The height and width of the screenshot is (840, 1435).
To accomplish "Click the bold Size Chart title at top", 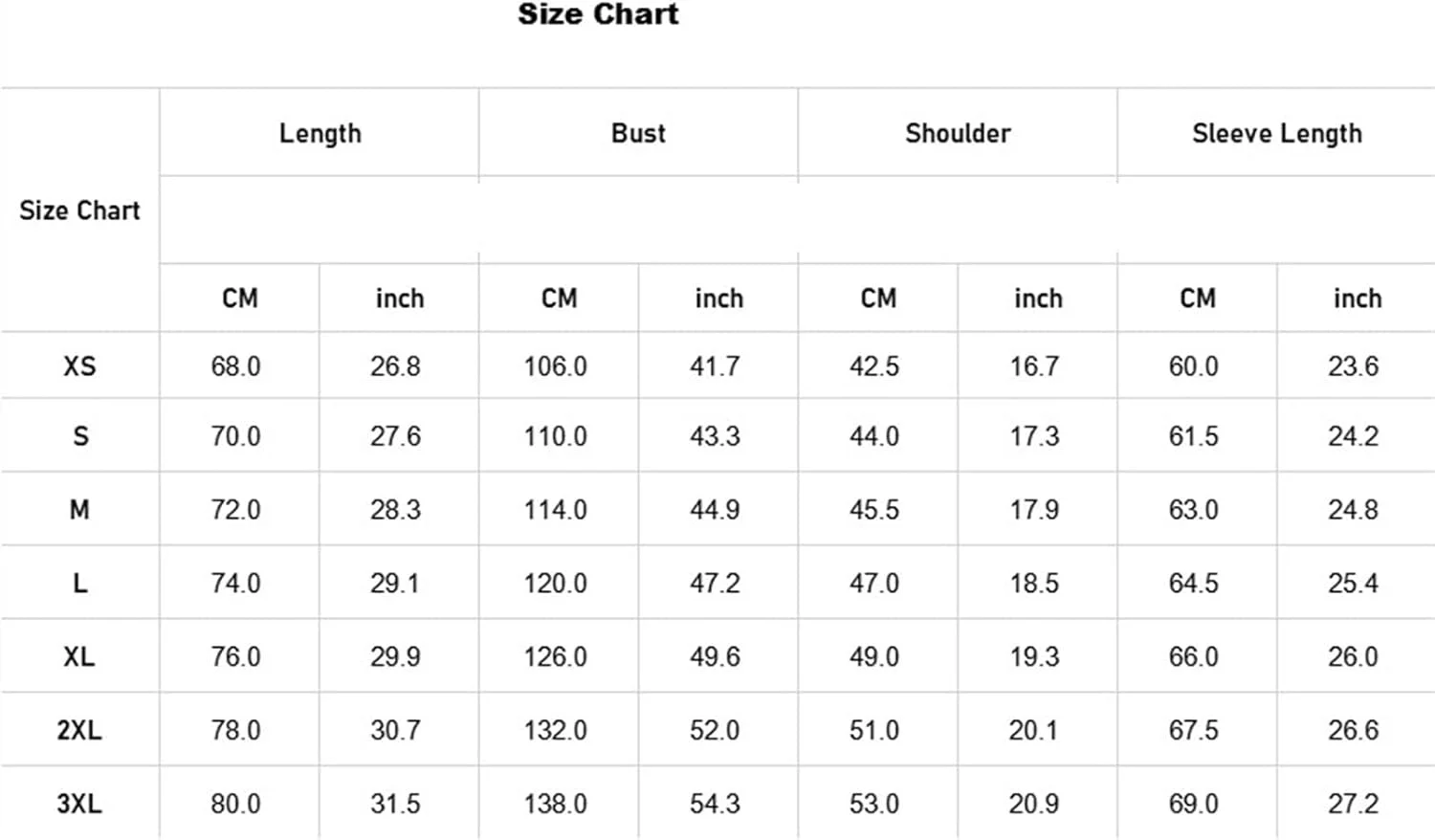I will point(598,14).
